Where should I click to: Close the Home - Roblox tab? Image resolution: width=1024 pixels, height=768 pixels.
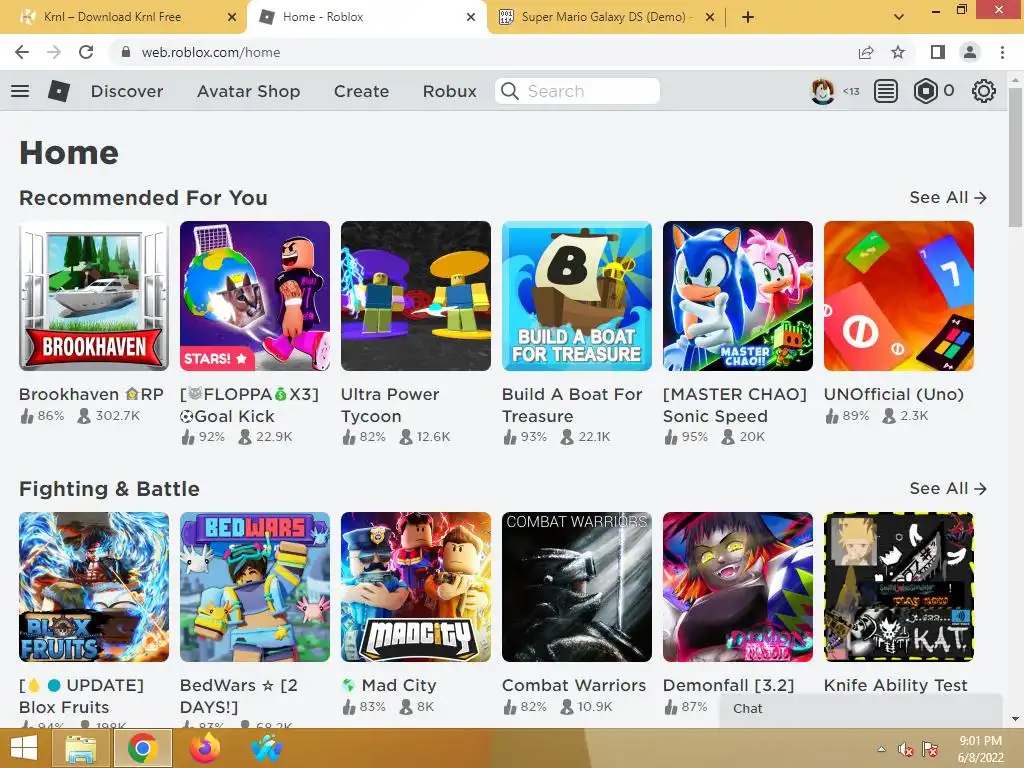pyautogui.click(x=471, y=17)
